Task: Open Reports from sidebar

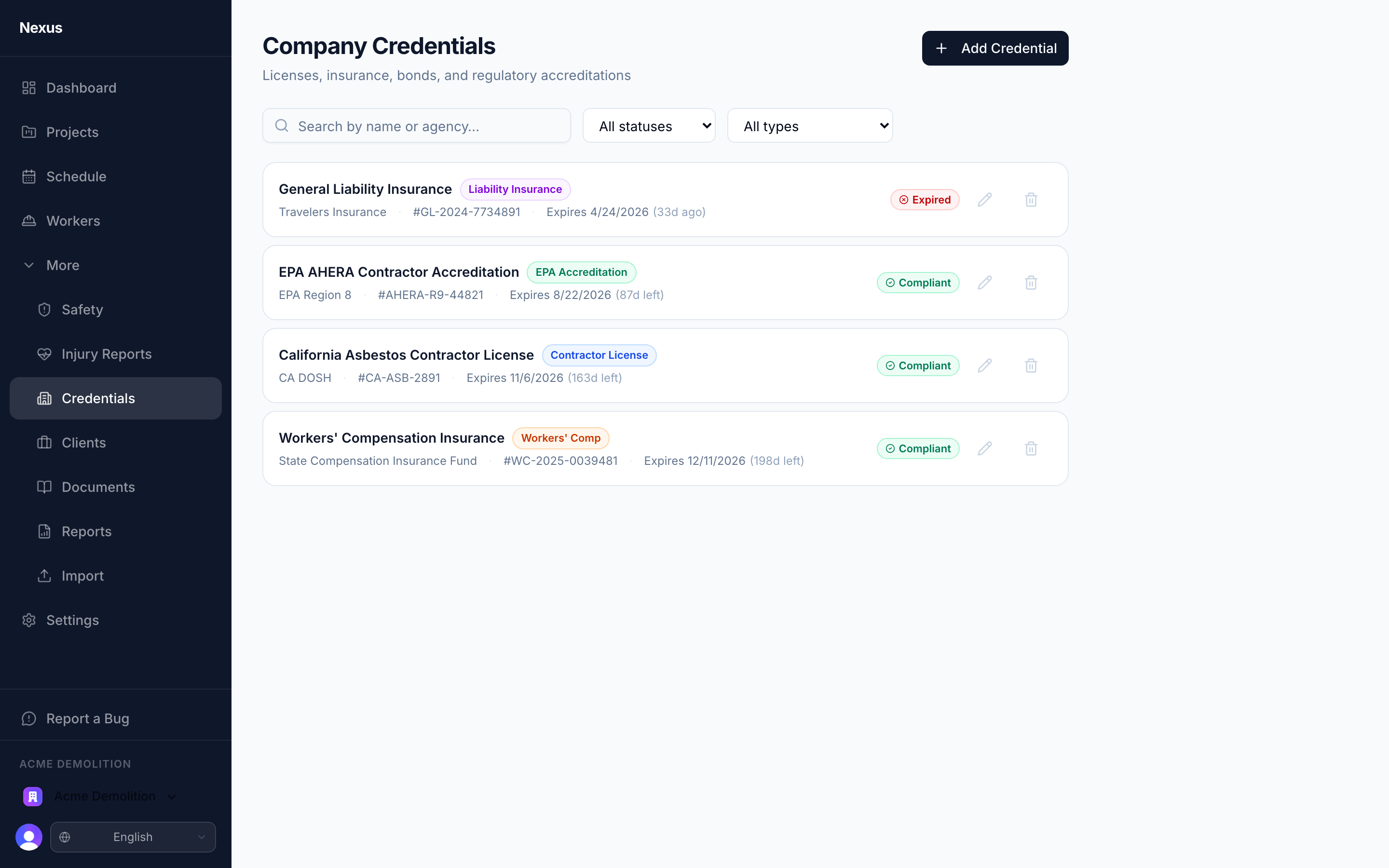Action: pyautogui.click(x=115, y=531)
